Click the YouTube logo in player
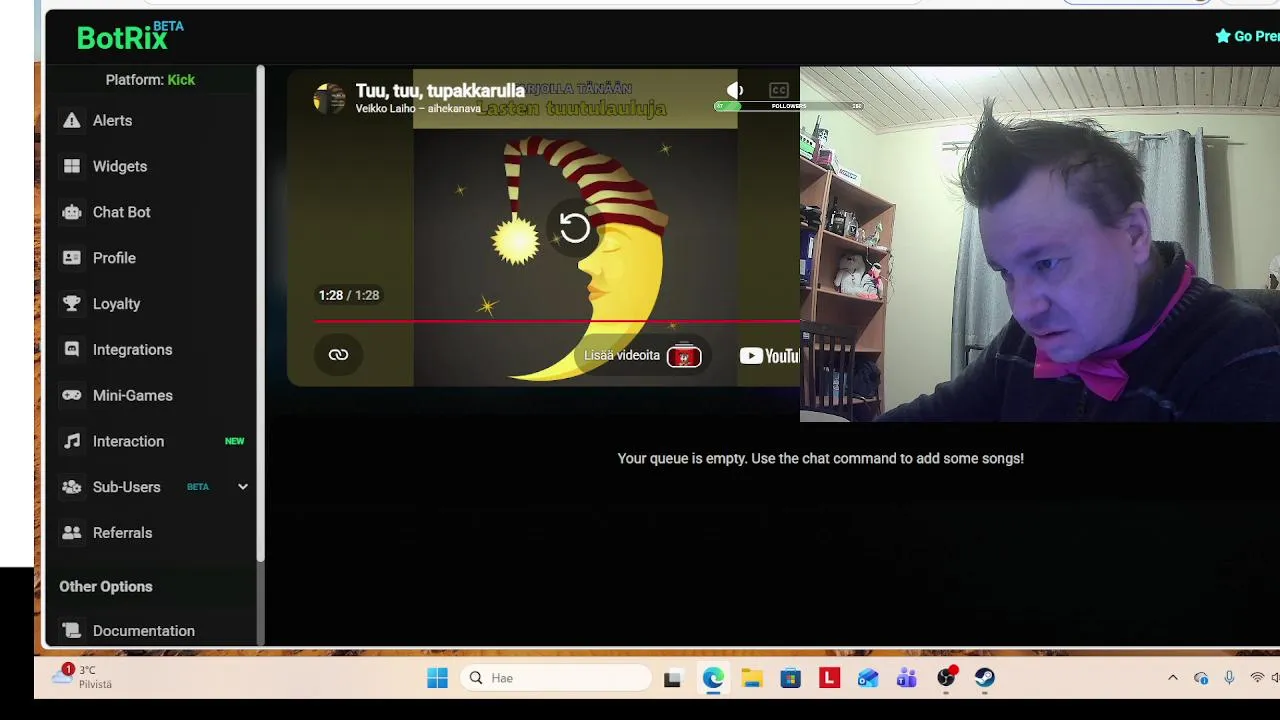This screenshot has width=1280, height=720. (x=769, y=356)
